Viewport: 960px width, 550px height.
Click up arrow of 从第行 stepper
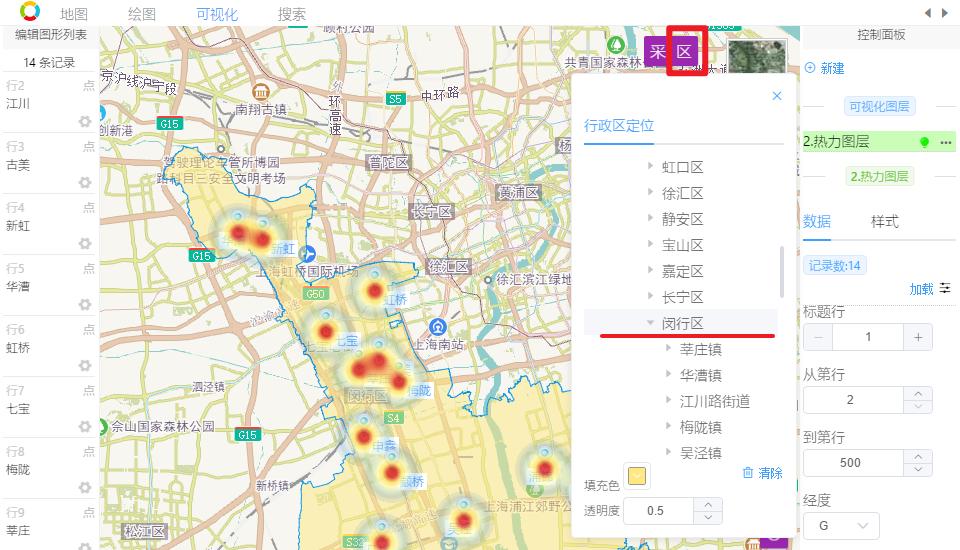point(918,393)
